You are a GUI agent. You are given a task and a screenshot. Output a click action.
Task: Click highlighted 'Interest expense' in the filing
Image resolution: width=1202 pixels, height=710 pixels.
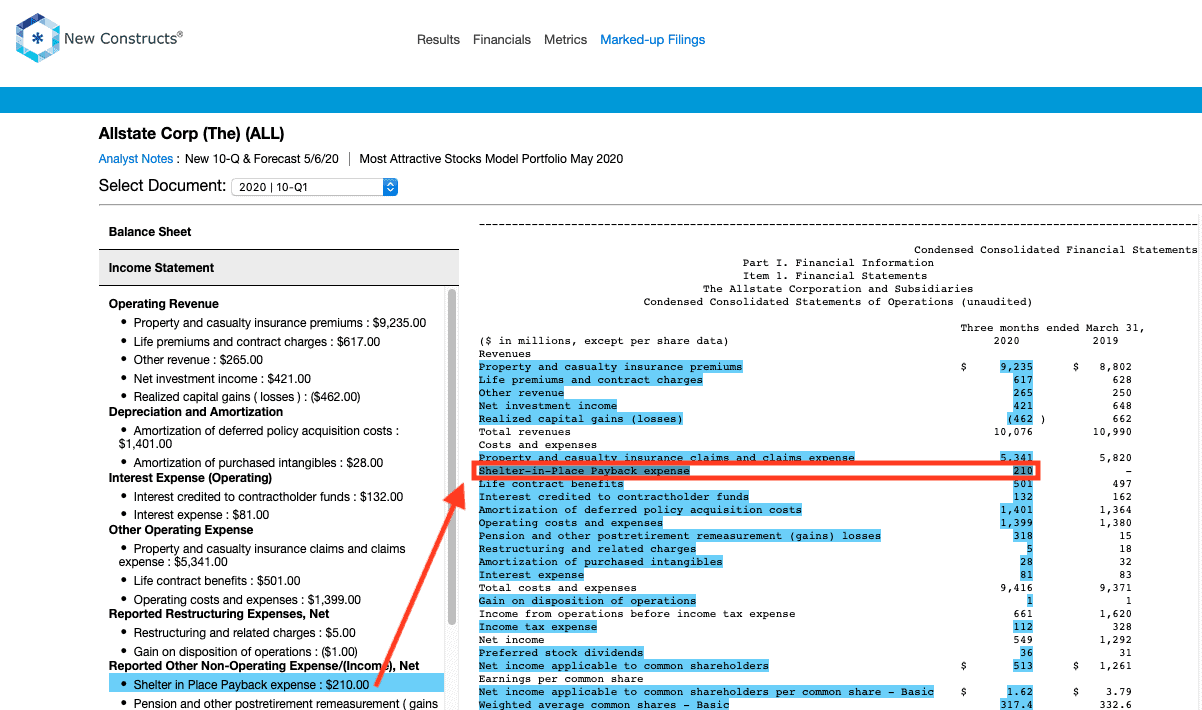tap(531, 575)
